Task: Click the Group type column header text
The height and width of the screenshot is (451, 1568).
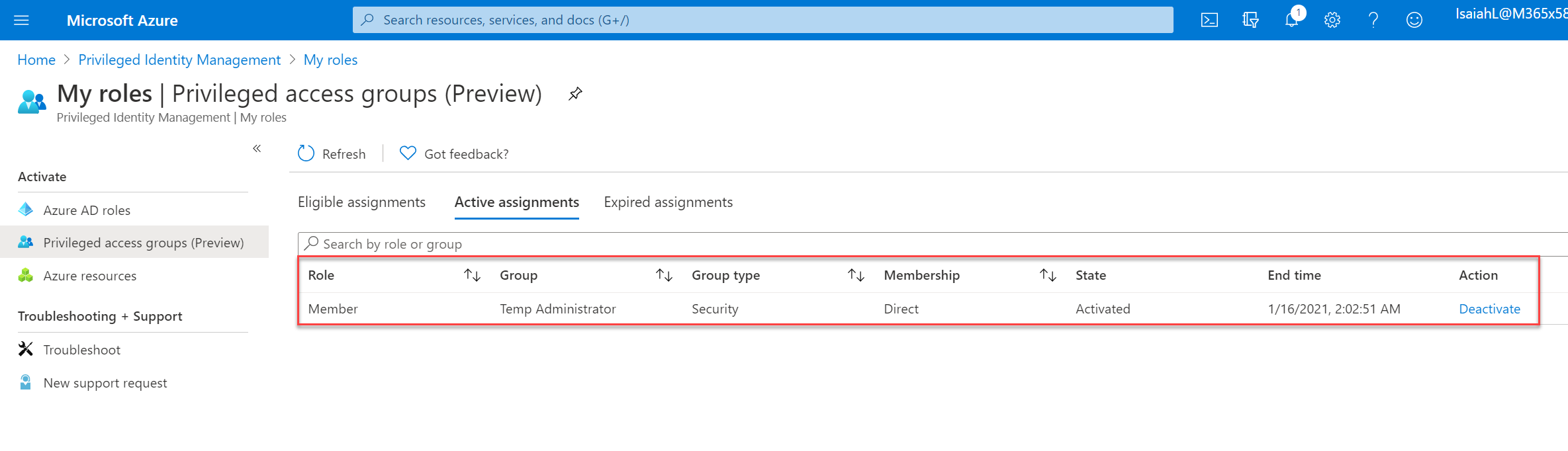Action: (x=726, y=275)
